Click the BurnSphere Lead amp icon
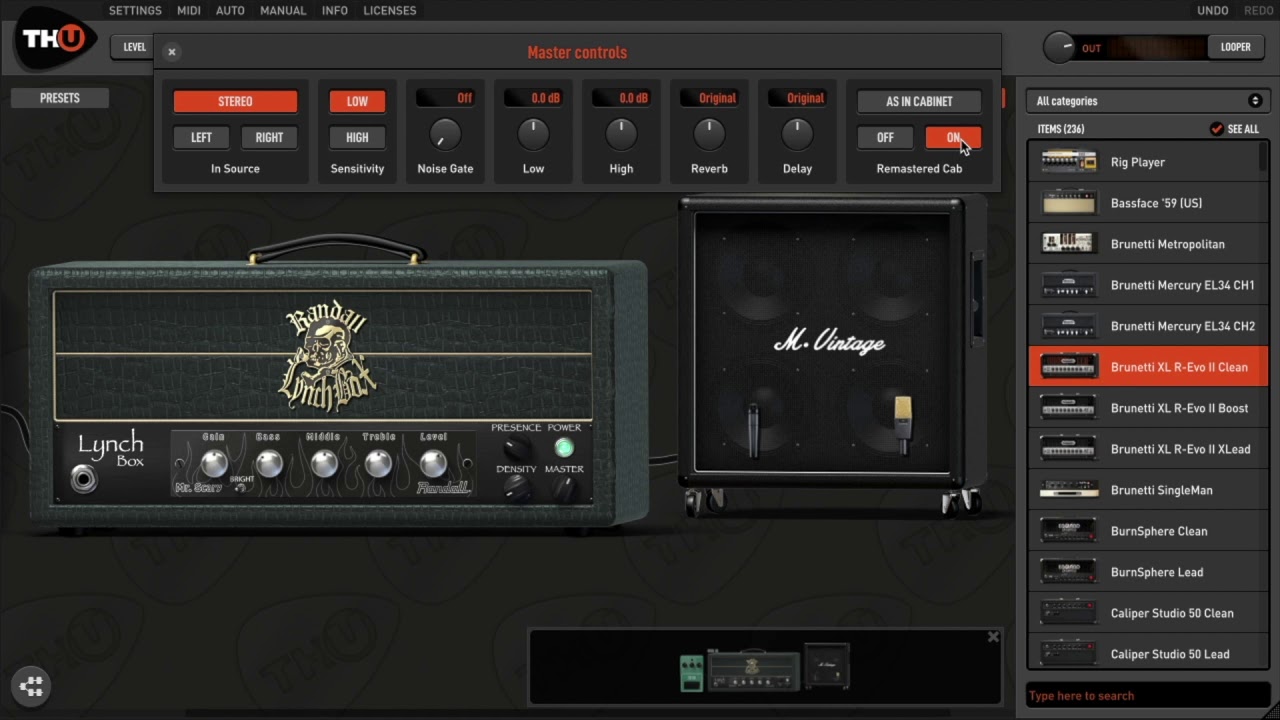 1068,571
